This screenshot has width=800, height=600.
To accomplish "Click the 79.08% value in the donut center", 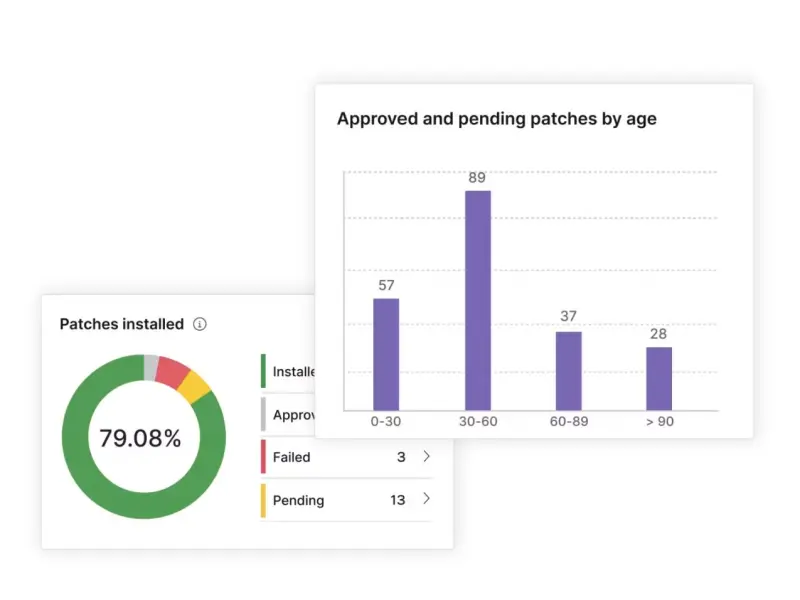I will 140,438.
